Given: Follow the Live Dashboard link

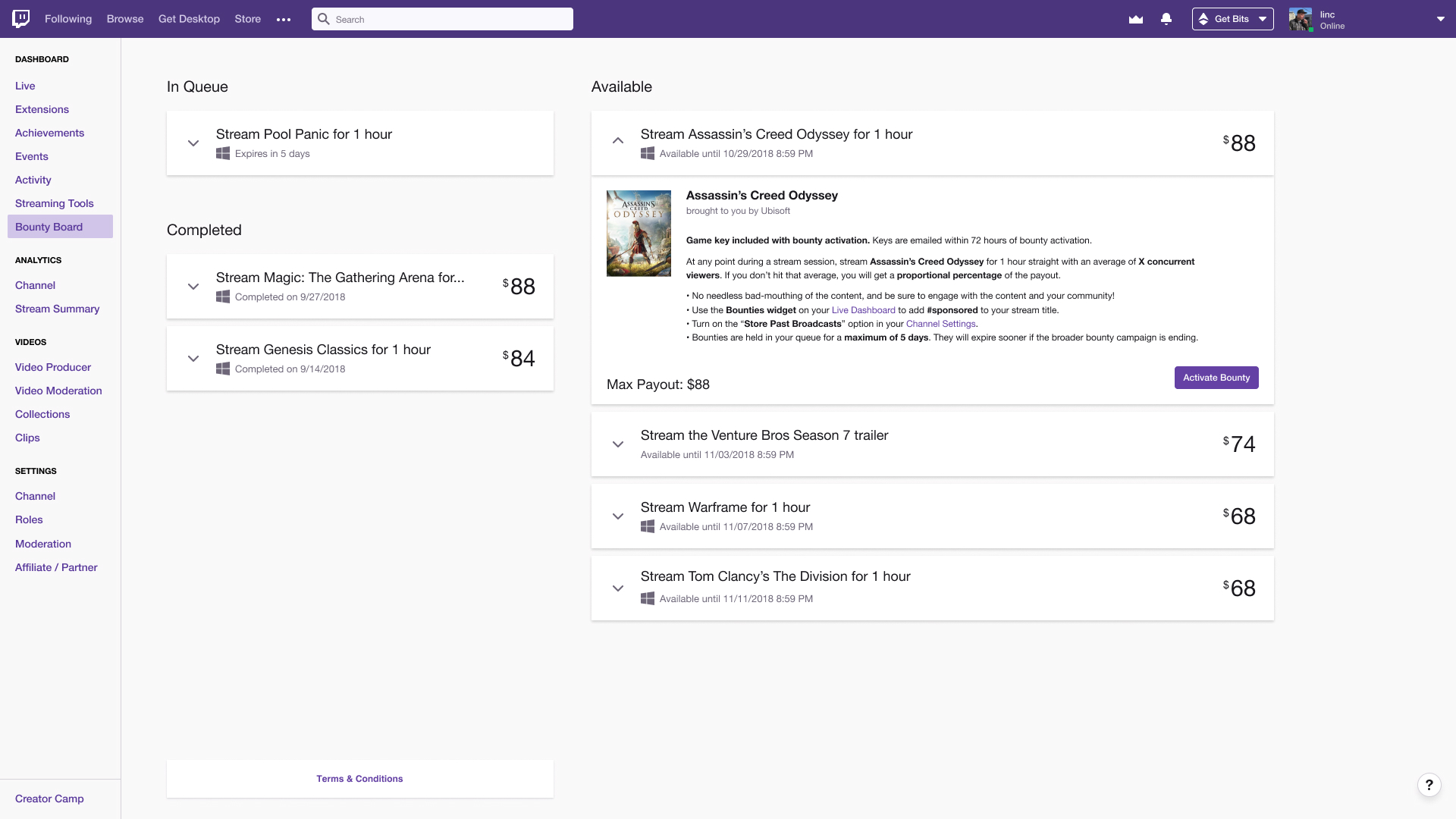Looking at the screenshot, I should [x=864, y=310].
